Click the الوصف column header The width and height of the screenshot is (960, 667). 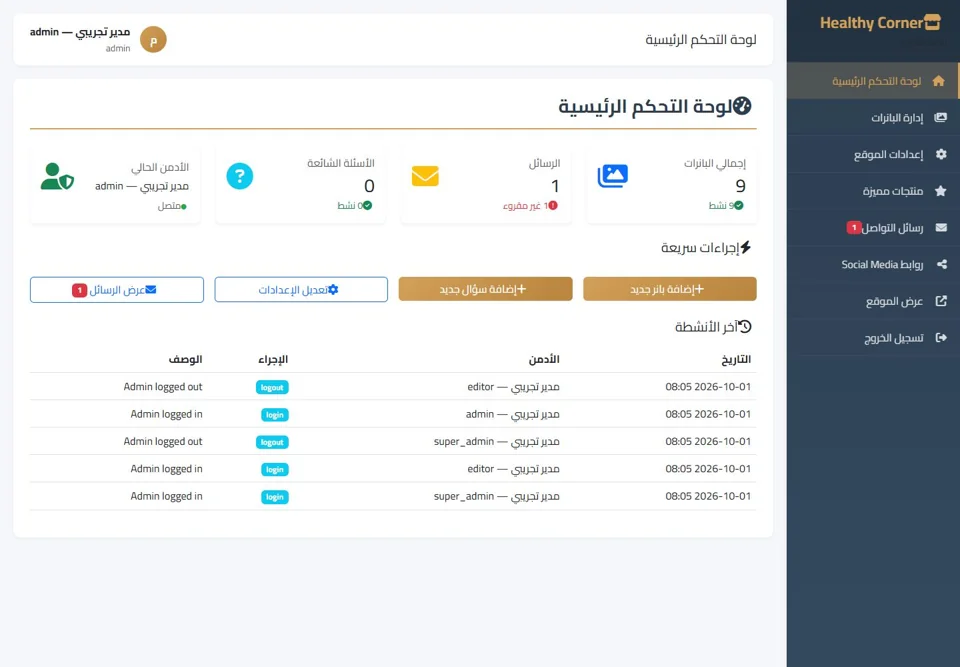(x=186, y=359)
